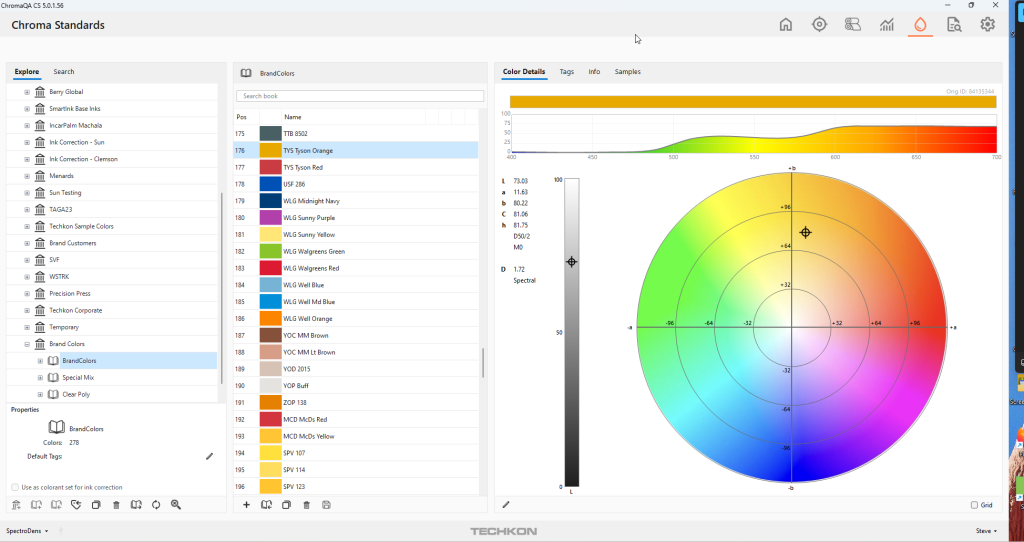Check Use as colorant set for ink correction
Viewport: 1024px width, 542px height.
[x=15, y=487]
